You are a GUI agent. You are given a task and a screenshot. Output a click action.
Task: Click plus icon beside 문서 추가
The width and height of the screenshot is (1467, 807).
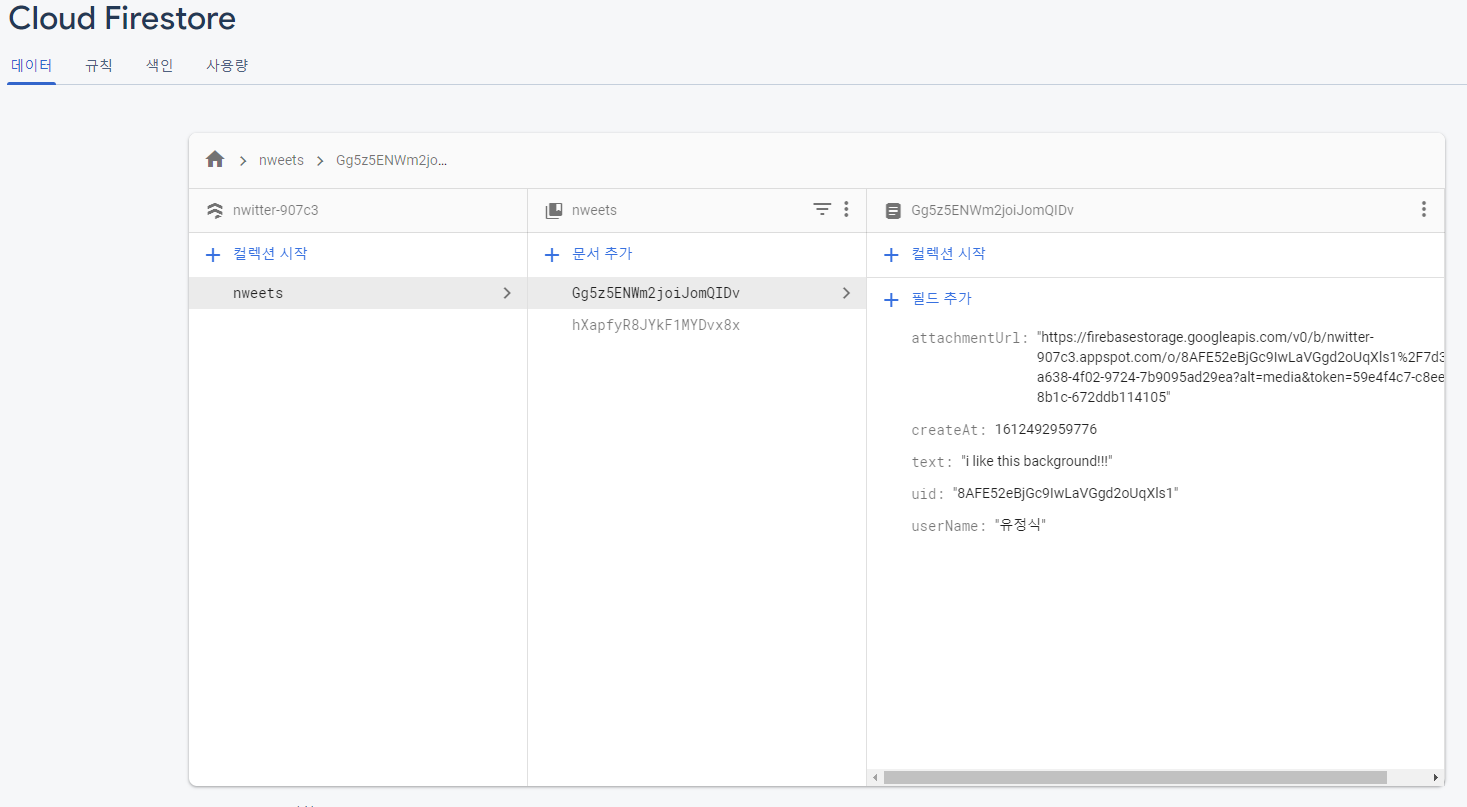point(551,255)
